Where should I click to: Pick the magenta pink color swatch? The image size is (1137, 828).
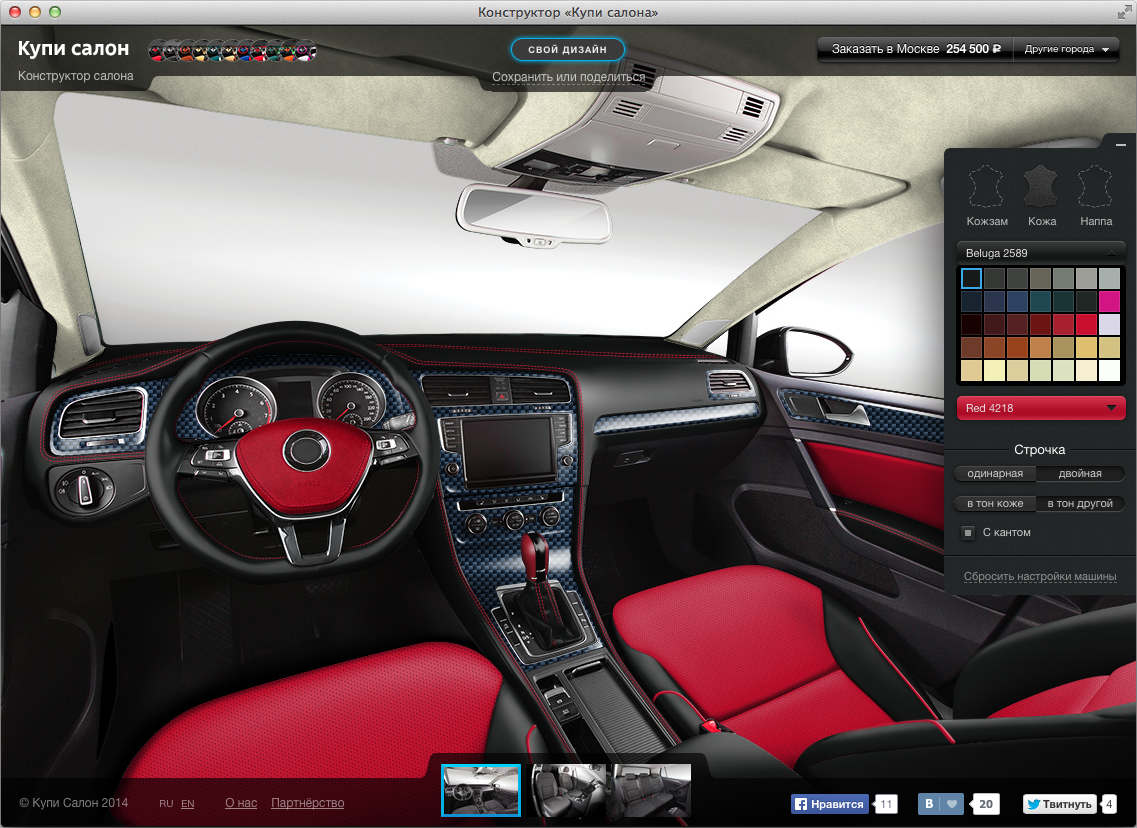(x=1109, y=301)
